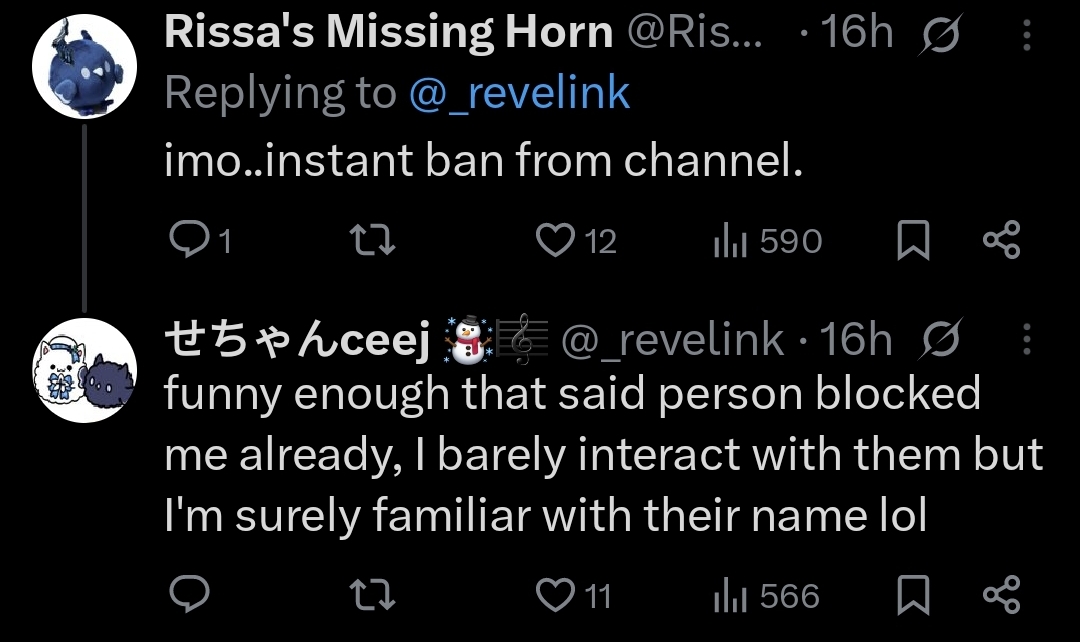Bookmark Rissa's Missing Horn's reply
Viewport: 1080px width, 642px height.
(x=911, y=241)
